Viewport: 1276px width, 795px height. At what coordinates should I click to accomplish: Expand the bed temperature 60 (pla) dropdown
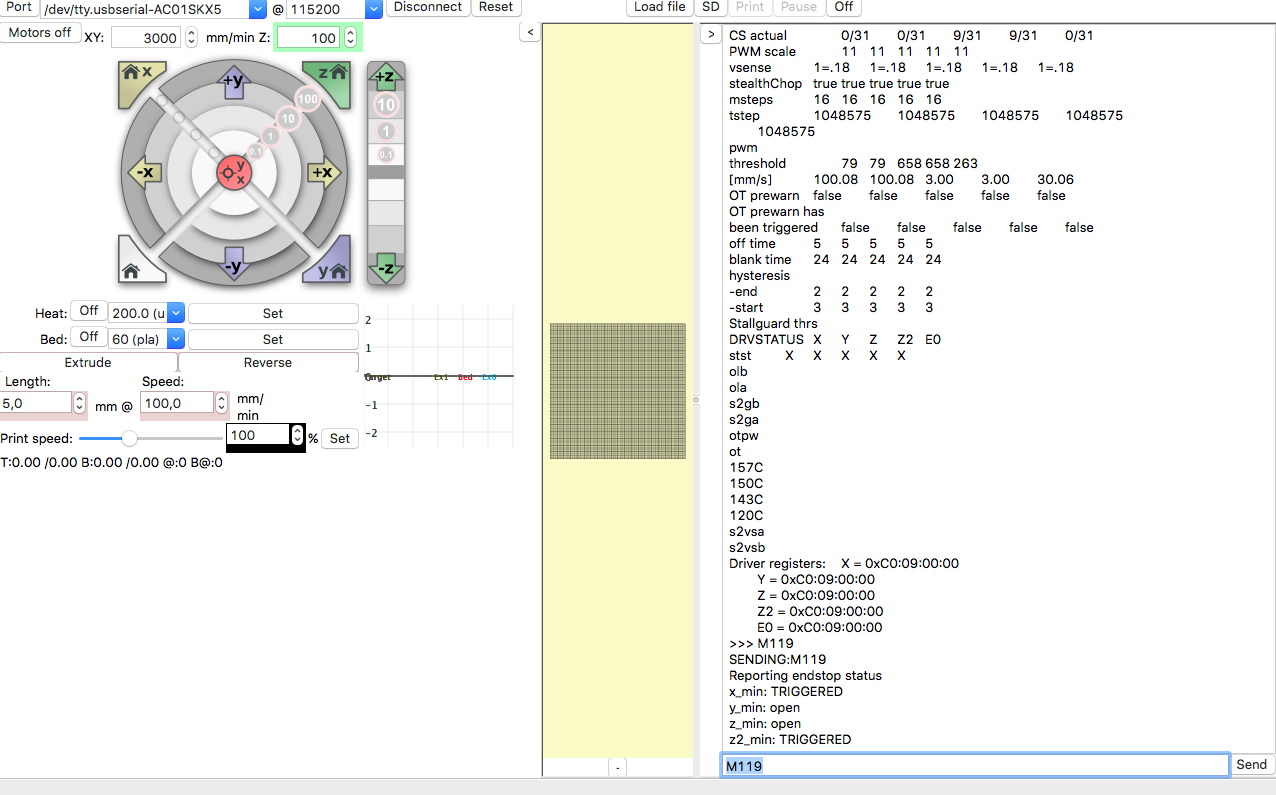coord(175,339)
